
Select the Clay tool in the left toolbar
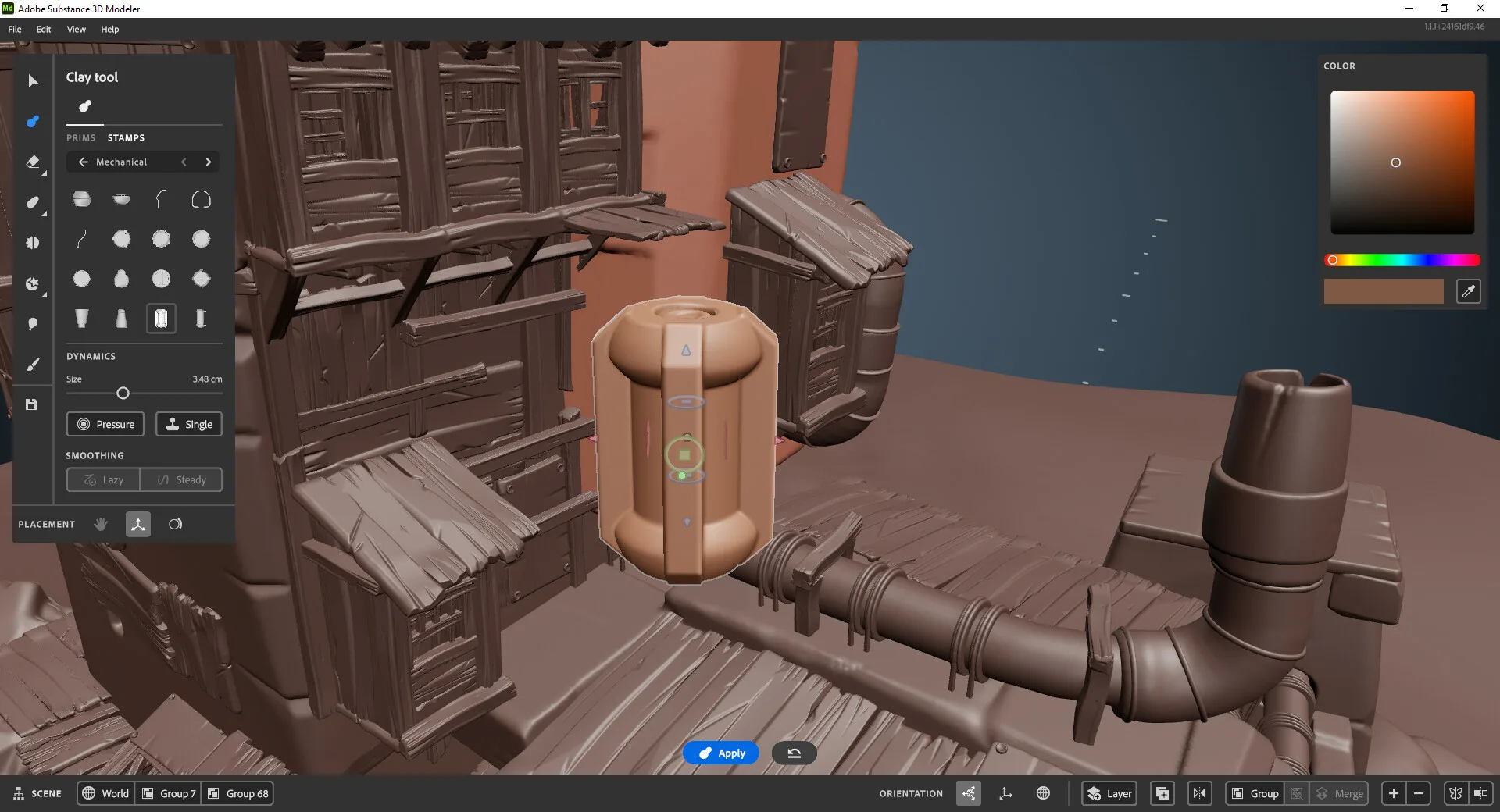[33, 121]
